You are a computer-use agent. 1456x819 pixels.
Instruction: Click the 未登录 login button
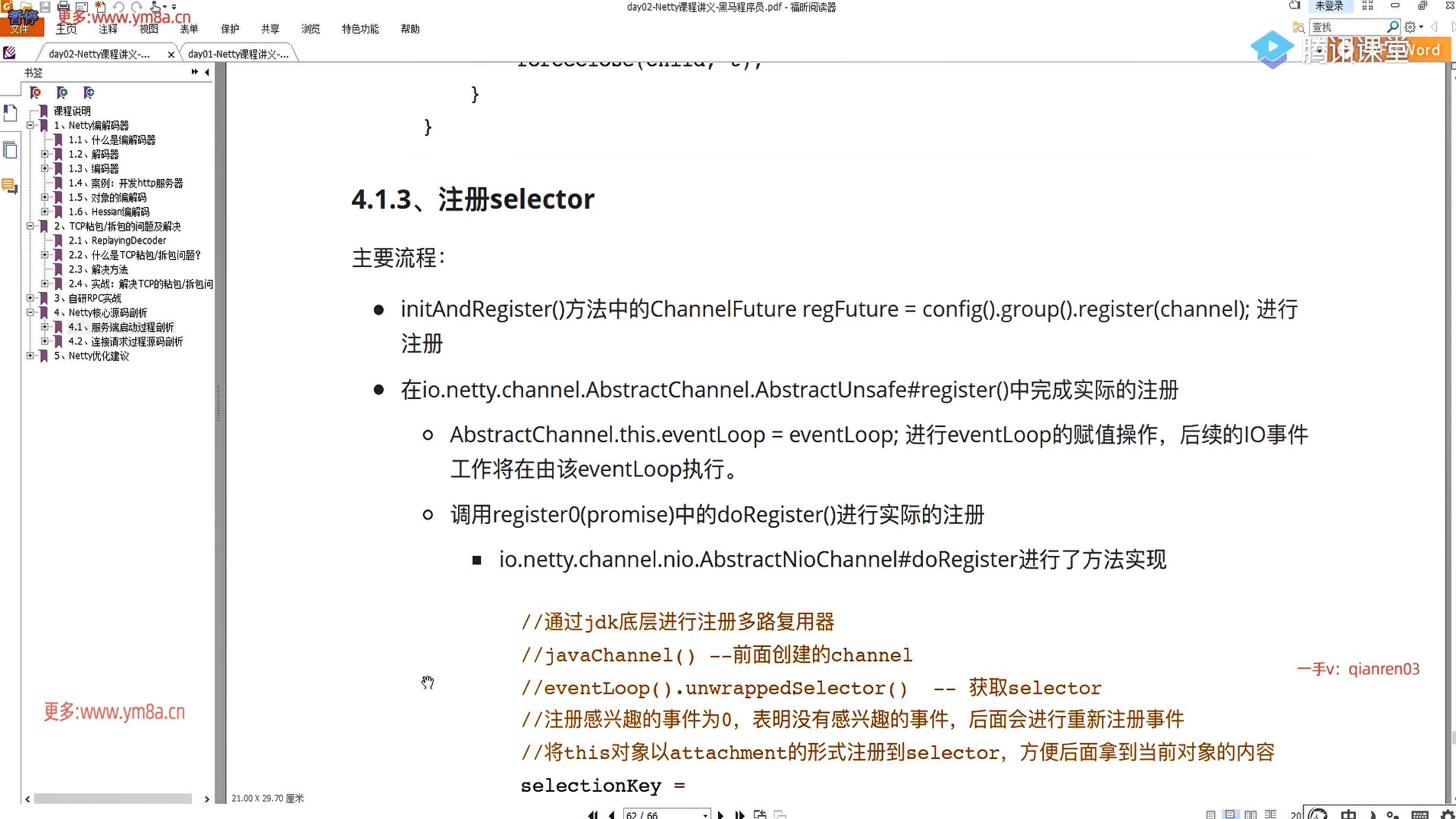click(x=1329, y=6)
